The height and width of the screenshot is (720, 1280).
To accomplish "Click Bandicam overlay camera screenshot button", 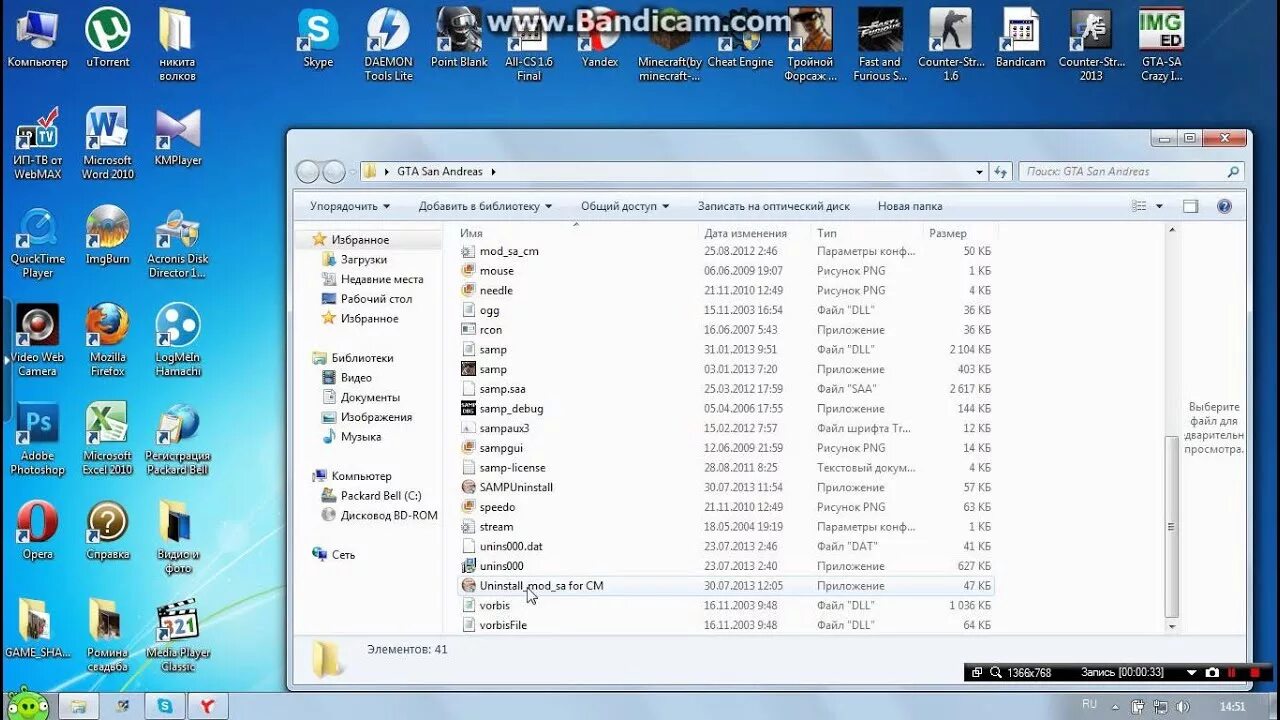I will pyautogui.click(x=1212, y=672).
